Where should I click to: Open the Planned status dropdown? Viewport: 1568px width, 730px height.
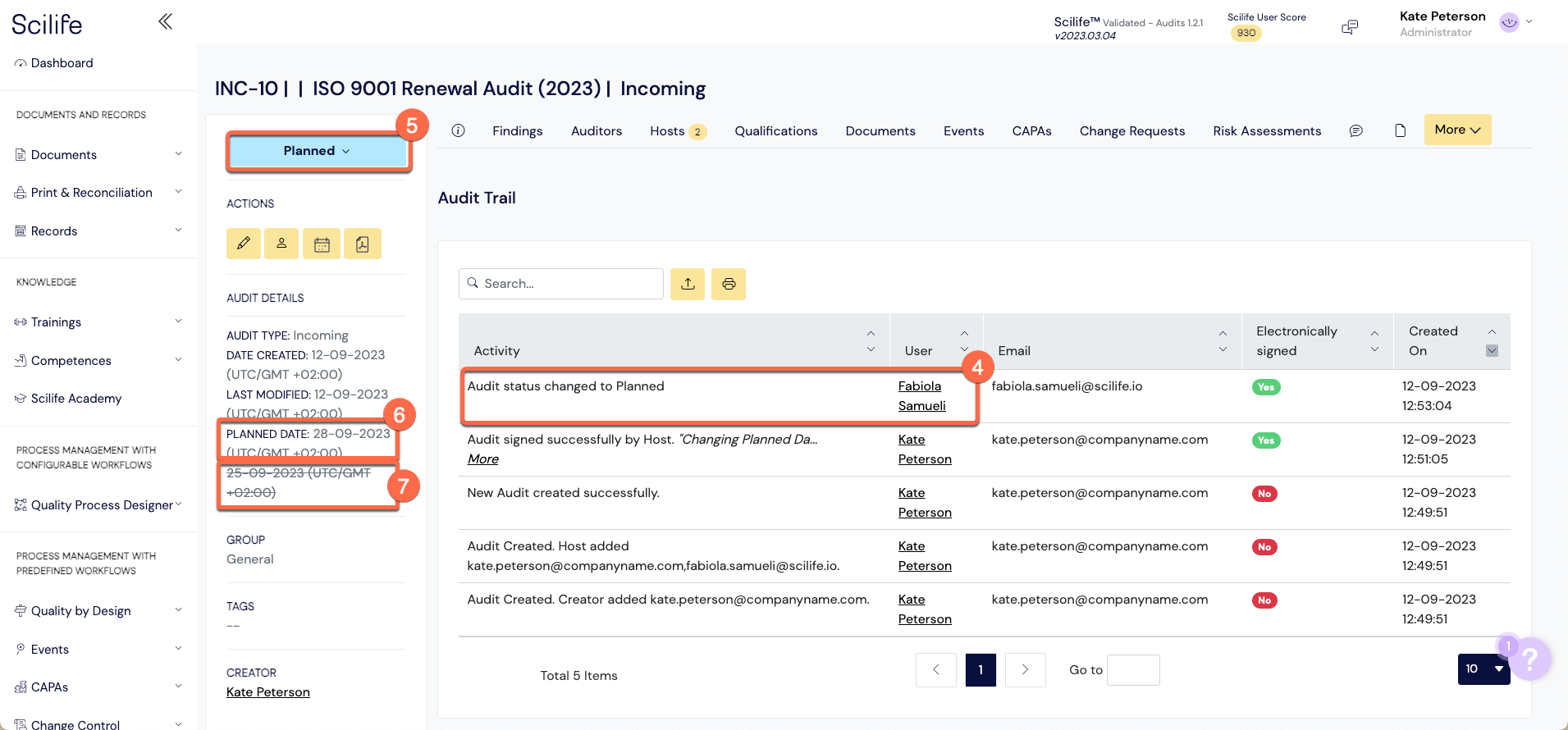coord(318,151)
